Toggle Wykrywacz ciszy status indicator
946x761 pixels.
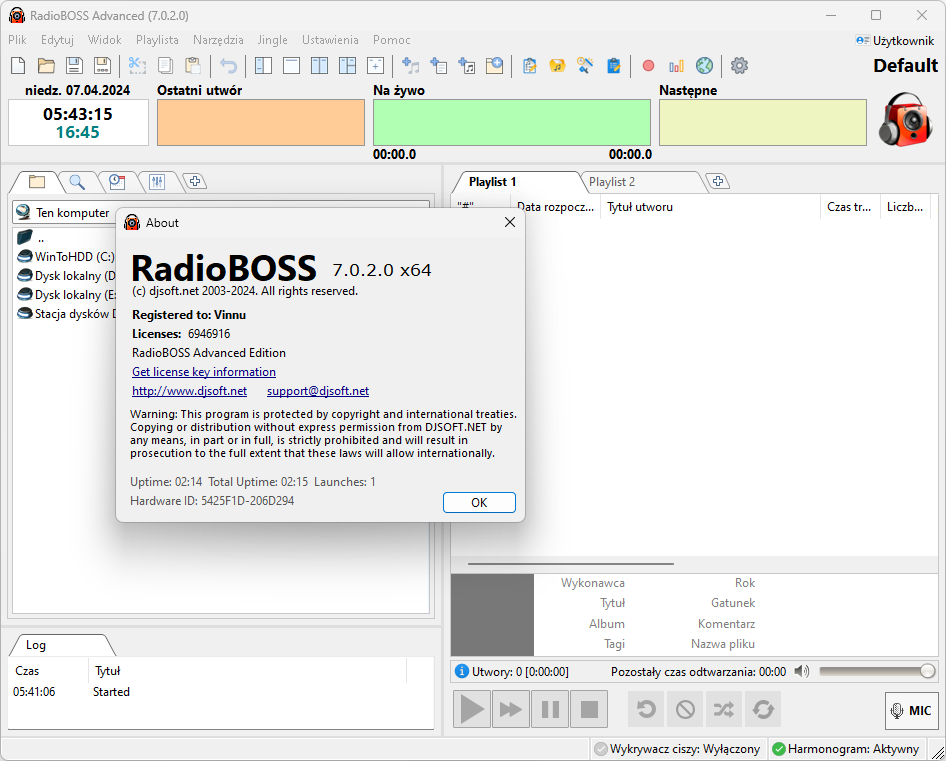point(678,749)
